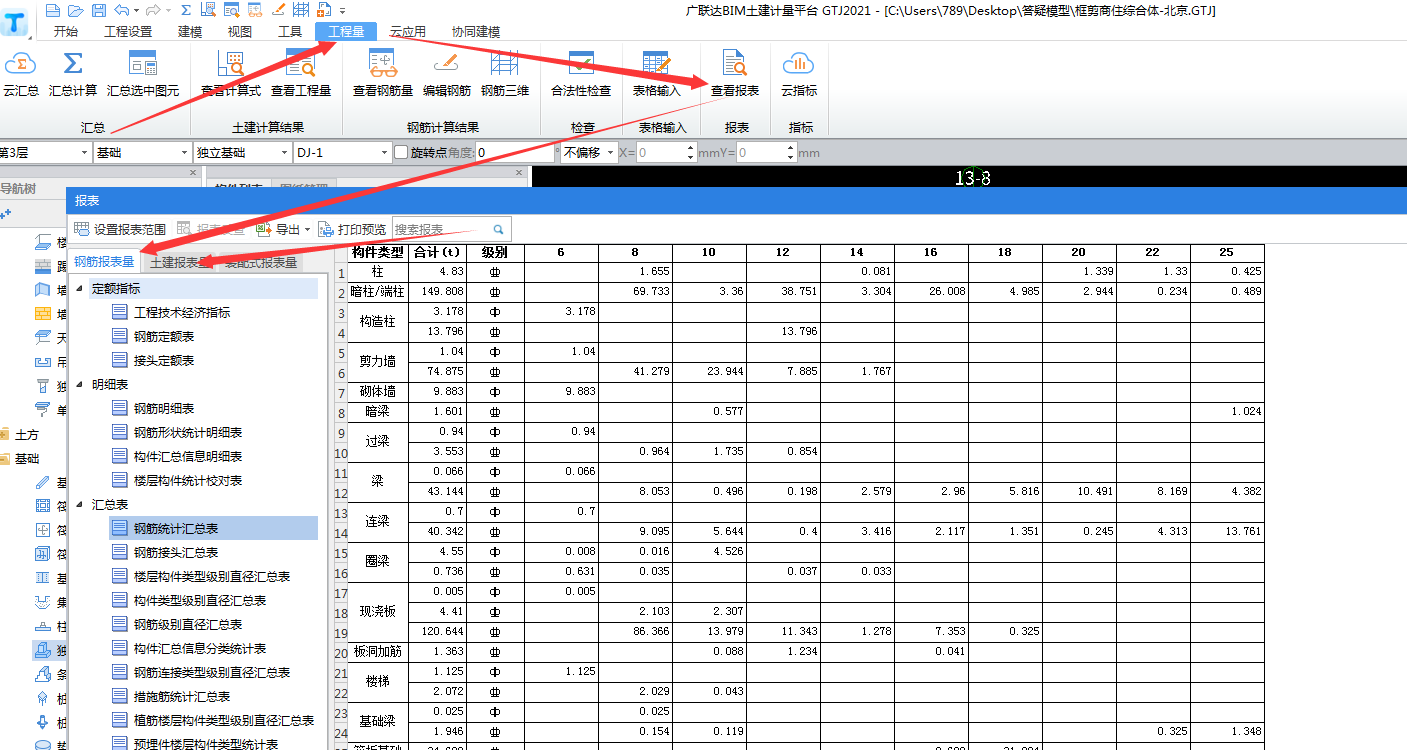
Task: Click 设置报表范围 in report toolbar
Action: pos(120,229)
